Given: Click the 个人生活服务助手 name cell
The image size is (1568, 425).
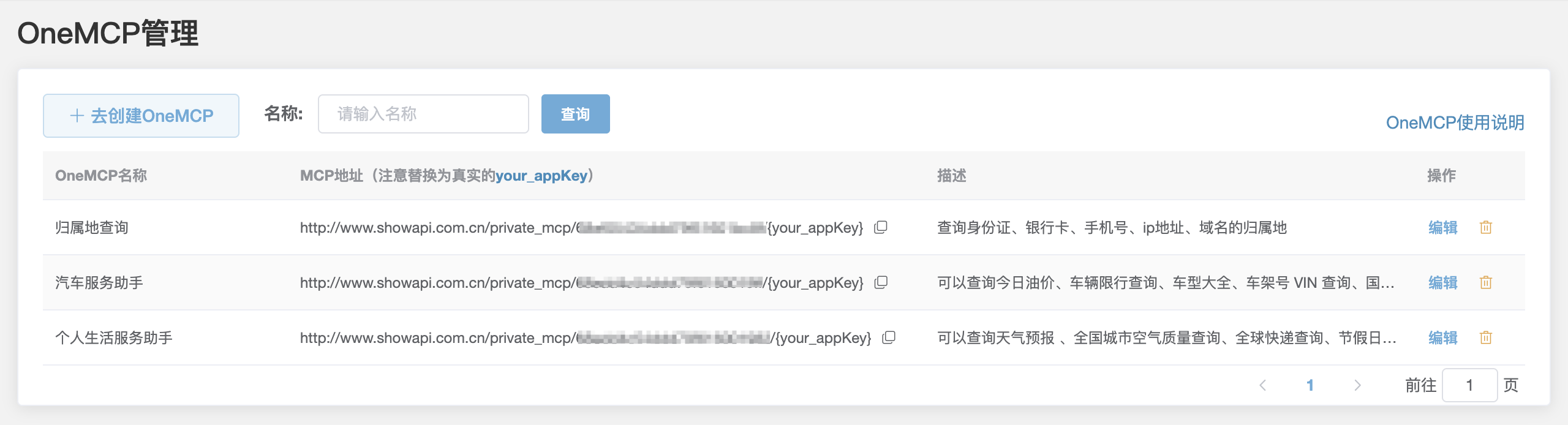Looking at the screenshot, I should pyautogui.click(x=114, y=338).
